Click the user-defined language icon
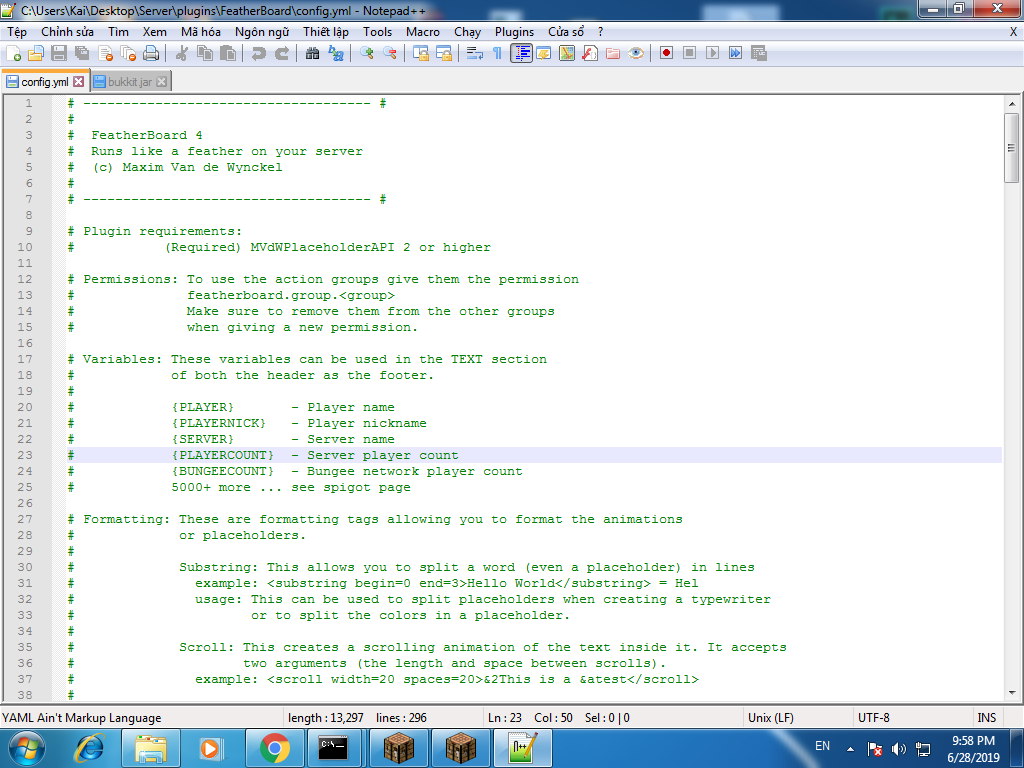The image size is (1024, 768). coord(543,54)
